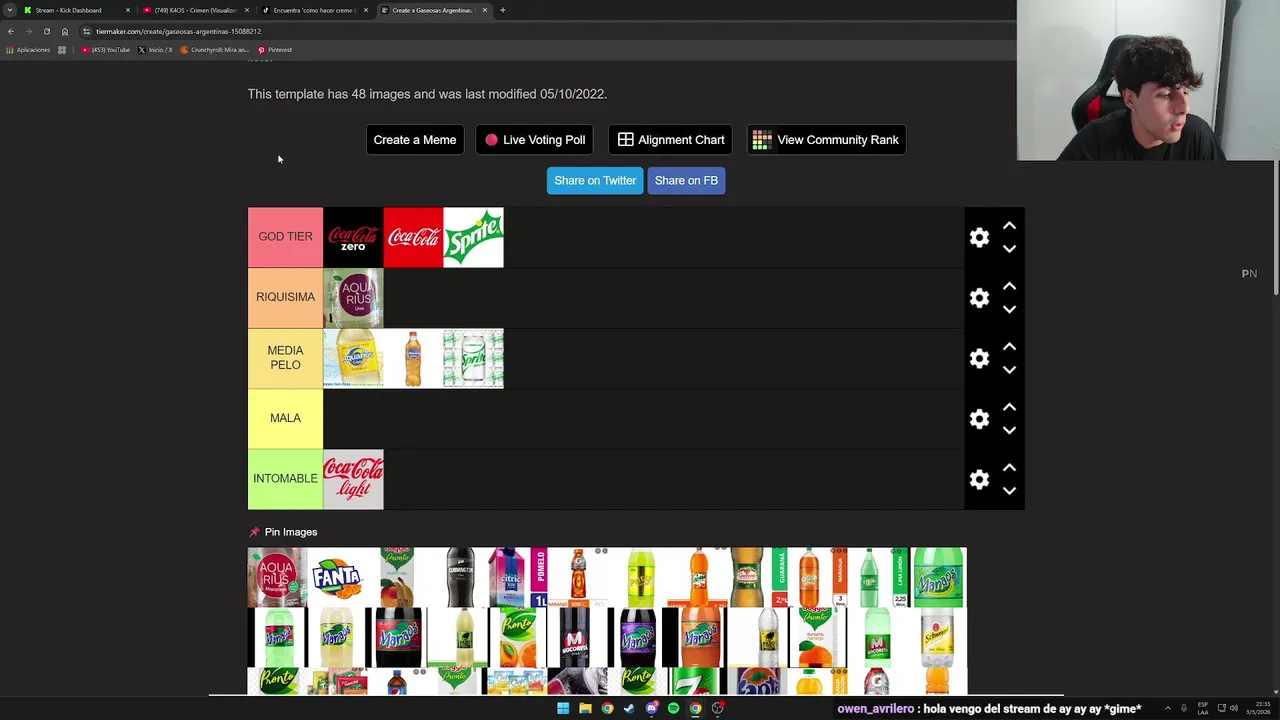Move RIQUISIMA row up with arrow

[x=1009, y=286]
